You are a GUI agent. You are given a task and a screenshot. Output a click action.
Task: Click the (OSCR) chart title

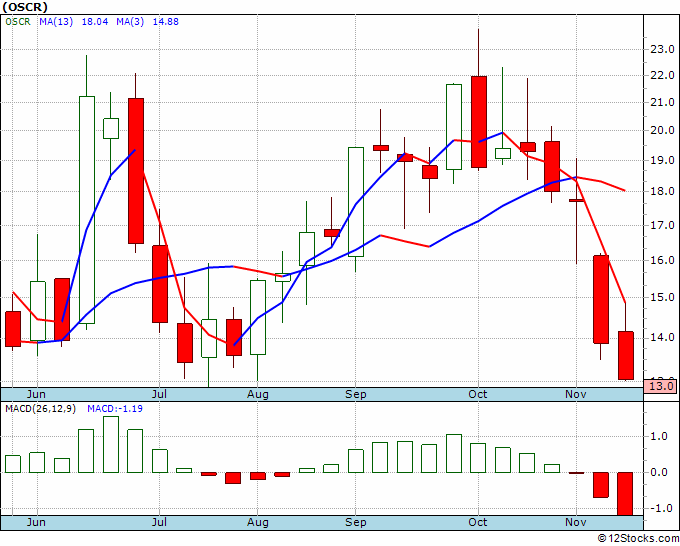pyautogui.click(x=25, y=7)
